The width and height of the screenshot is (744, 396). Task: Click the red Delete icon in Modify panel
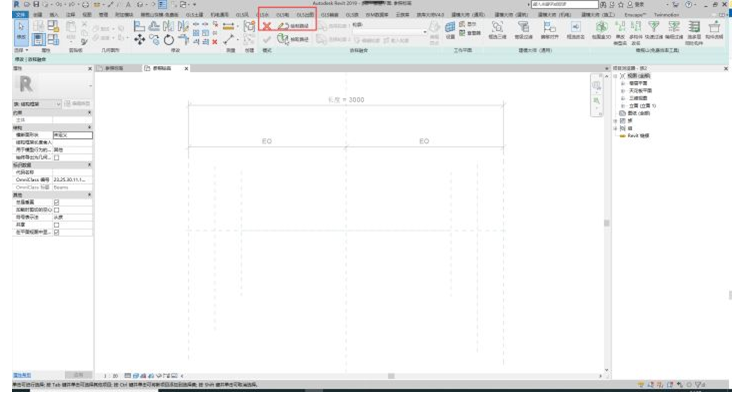point(214,42)
